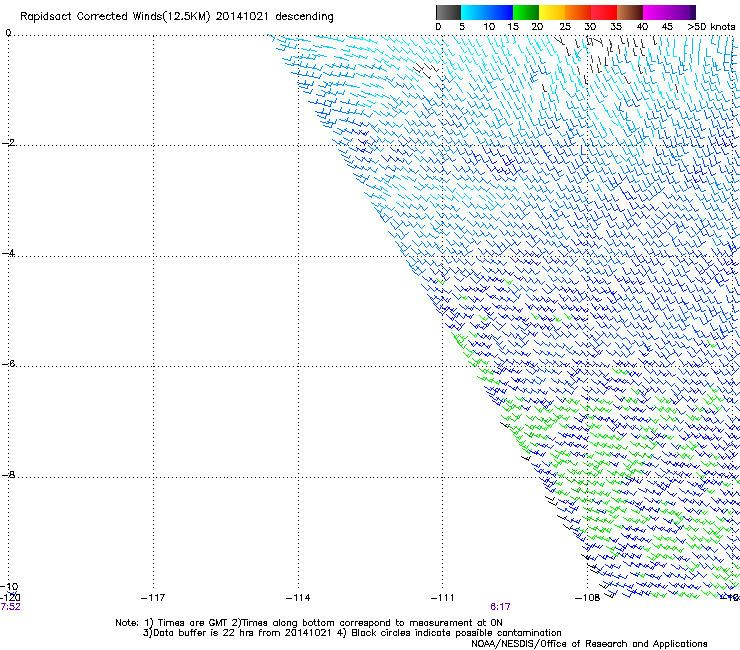Click the '-6' latitude axis label
Image resolution: width=740 pixels, height=650 pixels.
8,363
